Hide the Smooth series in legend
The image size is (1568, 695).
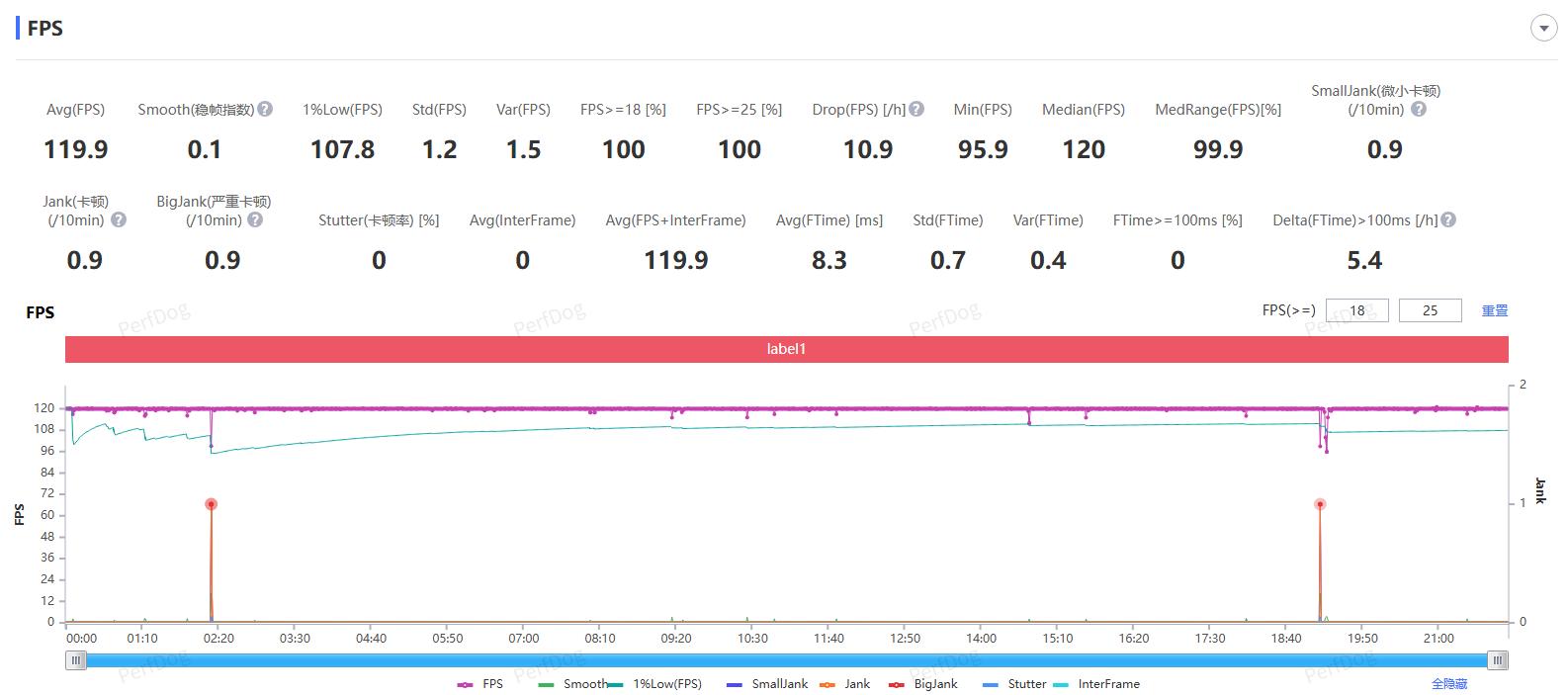coord(573,684)
